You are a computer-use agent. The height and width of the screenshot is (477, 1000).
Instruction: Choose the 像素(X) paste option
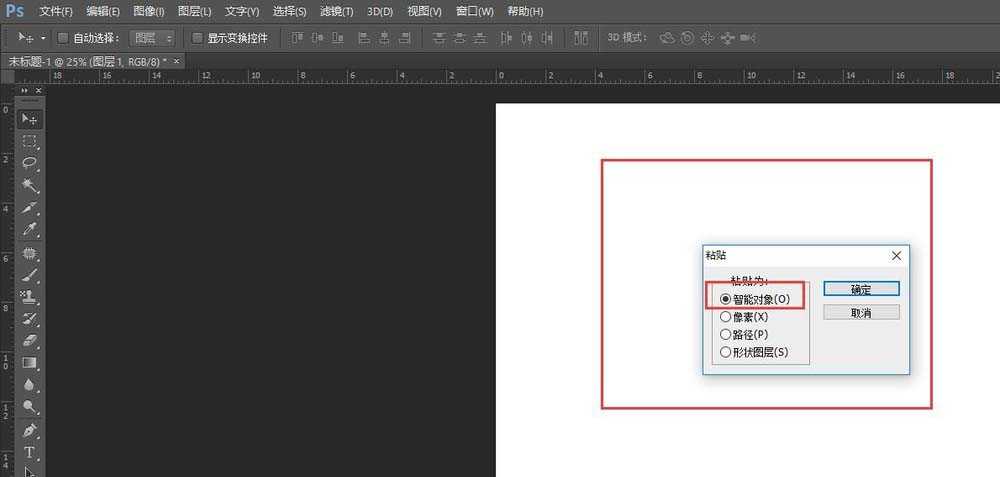(x=726, y=317)
